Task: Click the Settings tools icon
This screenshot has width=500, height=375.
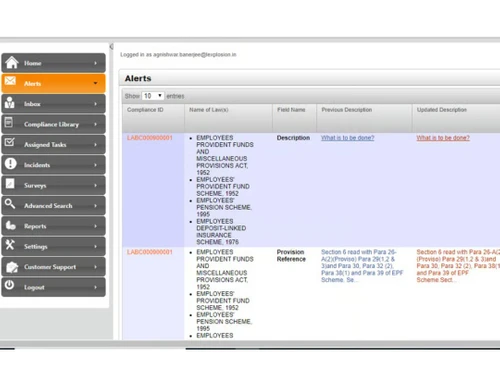Action: (x=10, y=245)
